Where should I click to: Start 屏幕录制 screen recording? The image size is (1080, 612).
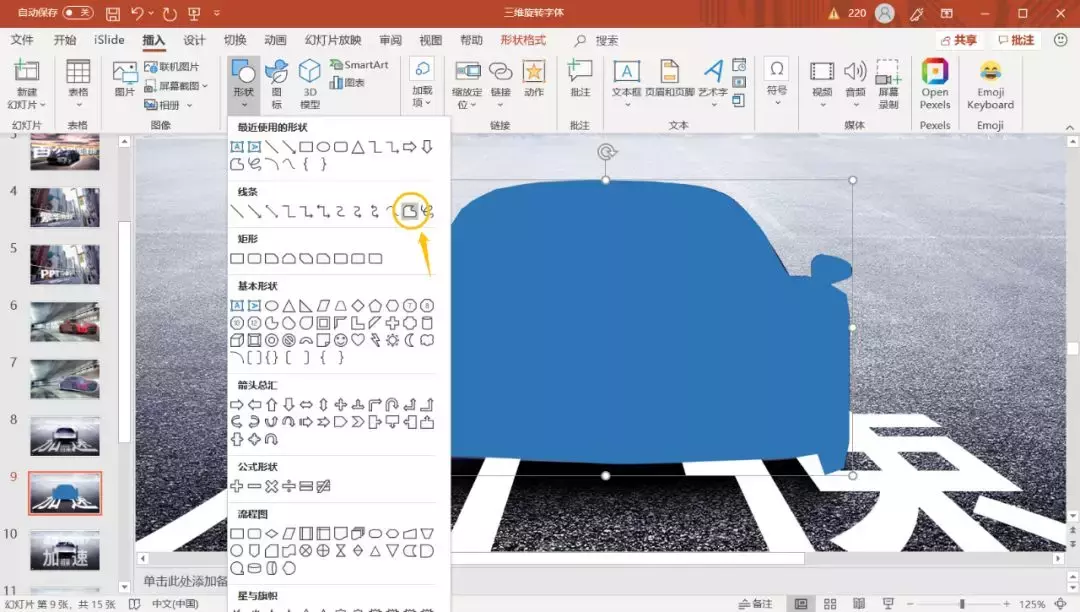(889, 84)
